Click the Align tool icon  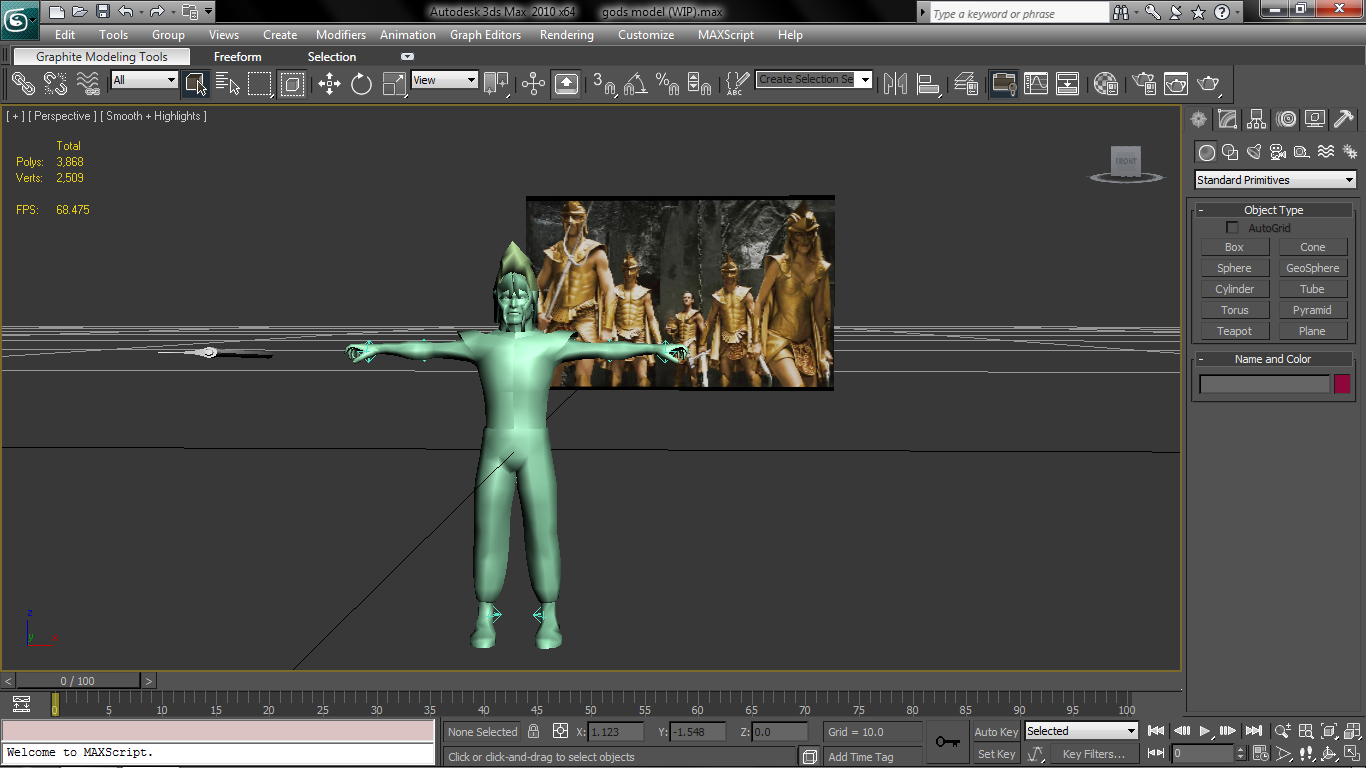tap(928, 84)
